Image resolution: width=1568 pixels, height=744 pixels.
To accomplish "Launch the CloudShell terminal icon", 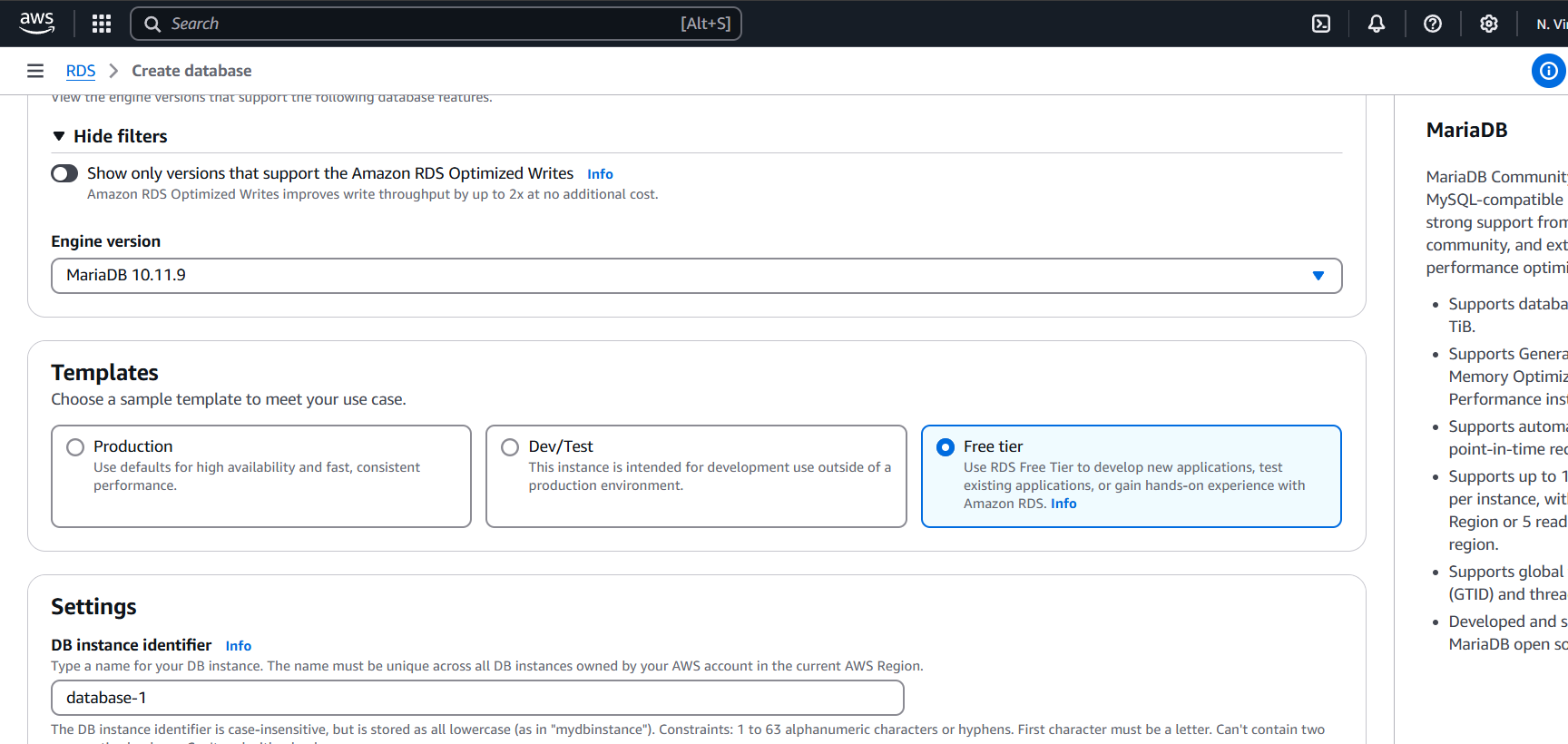I will click(x=1321, y=24).
